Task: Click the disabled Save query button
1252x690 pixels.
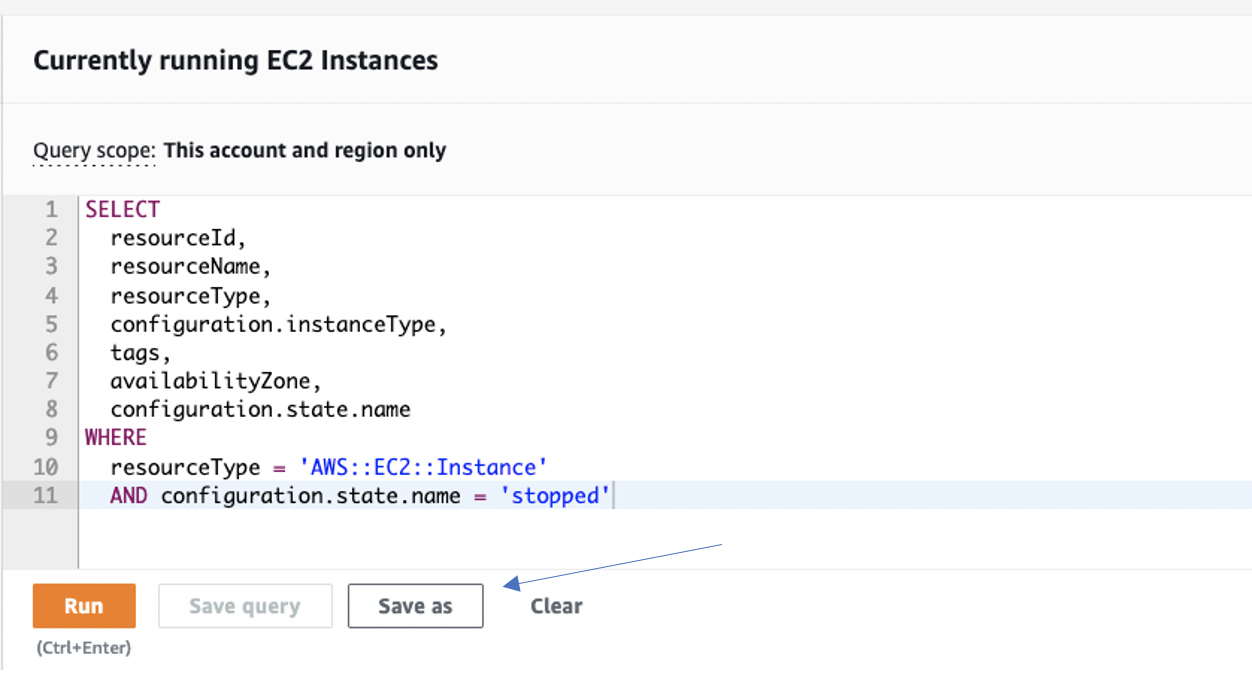Action: [245, 605]
